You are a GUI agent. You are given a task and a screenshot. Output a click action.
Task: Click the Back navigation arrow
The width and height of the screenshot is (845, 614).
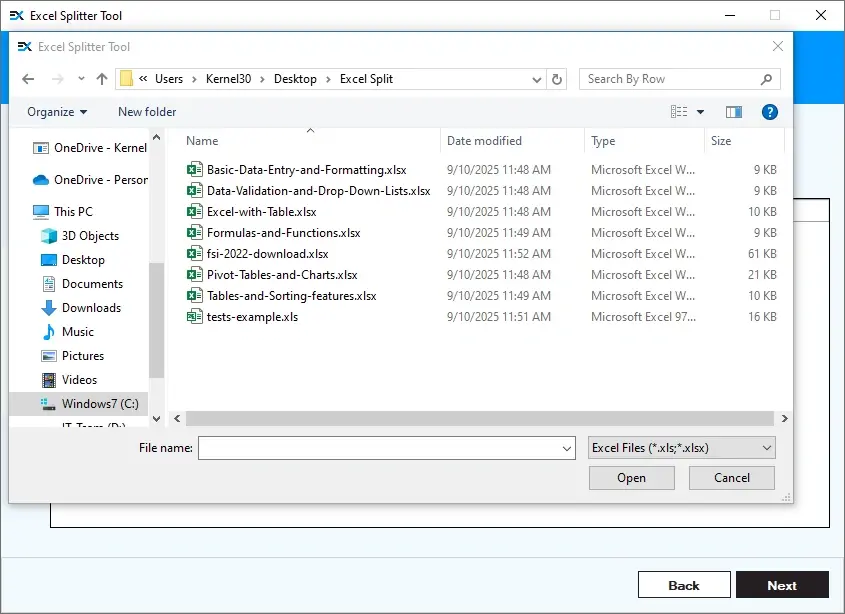(x=28, y=79)
